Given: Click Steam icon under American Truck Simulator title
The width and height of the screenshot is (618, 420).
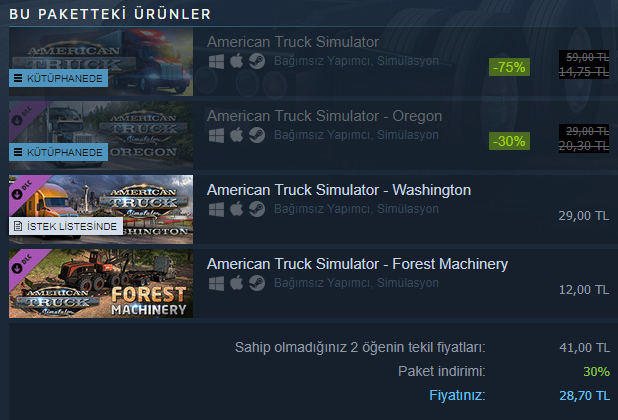Looking at the screenshot, I should (257, 61).
